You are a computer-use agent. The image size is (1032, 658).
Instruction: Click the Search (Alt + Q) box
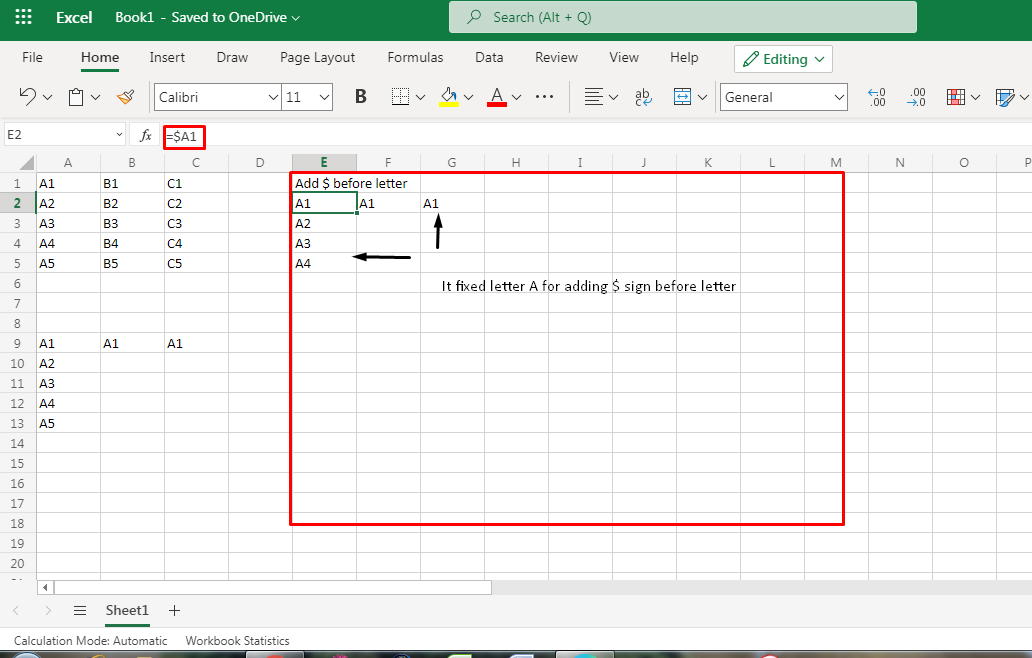(x=683, y=17)
